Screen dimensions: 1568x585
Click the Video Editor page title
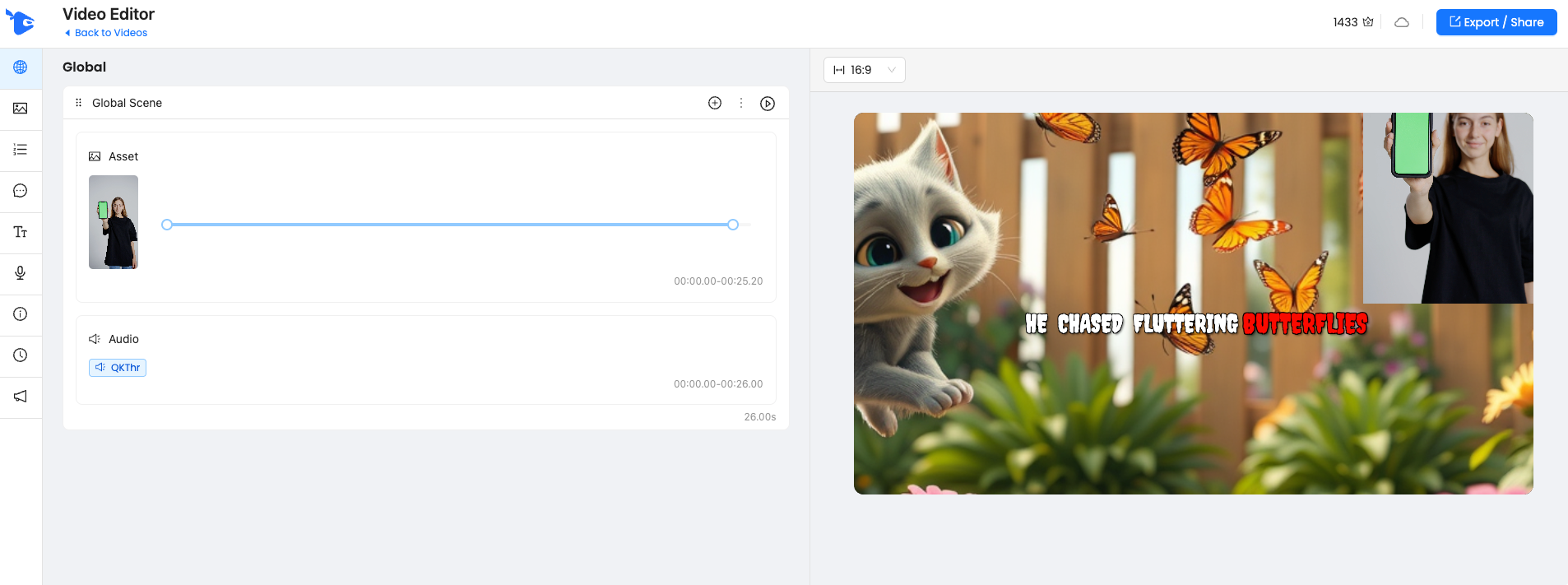(109, 14)
